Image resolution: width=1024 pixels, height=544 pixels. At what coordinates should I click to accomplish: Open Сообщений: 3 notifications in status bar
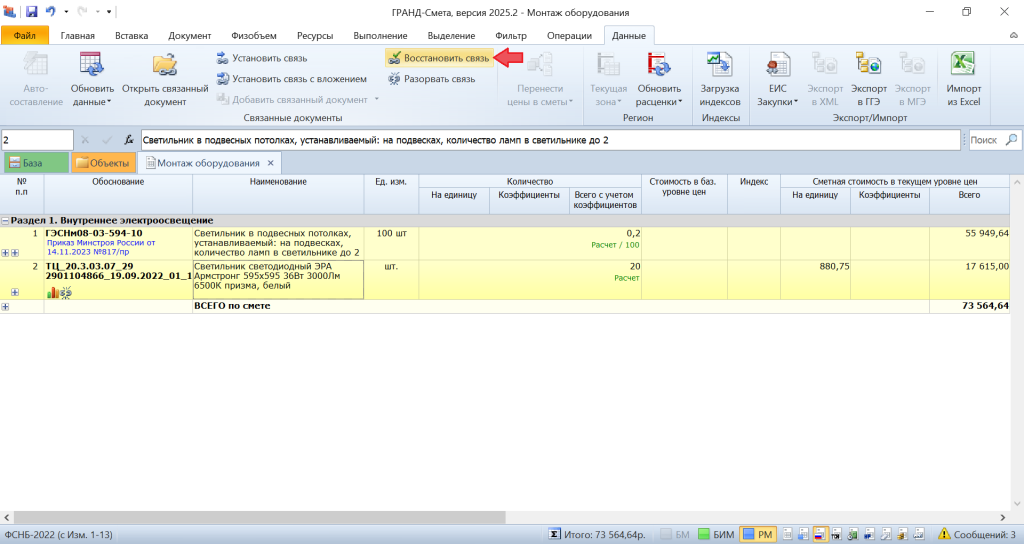[x=977, y=535]
